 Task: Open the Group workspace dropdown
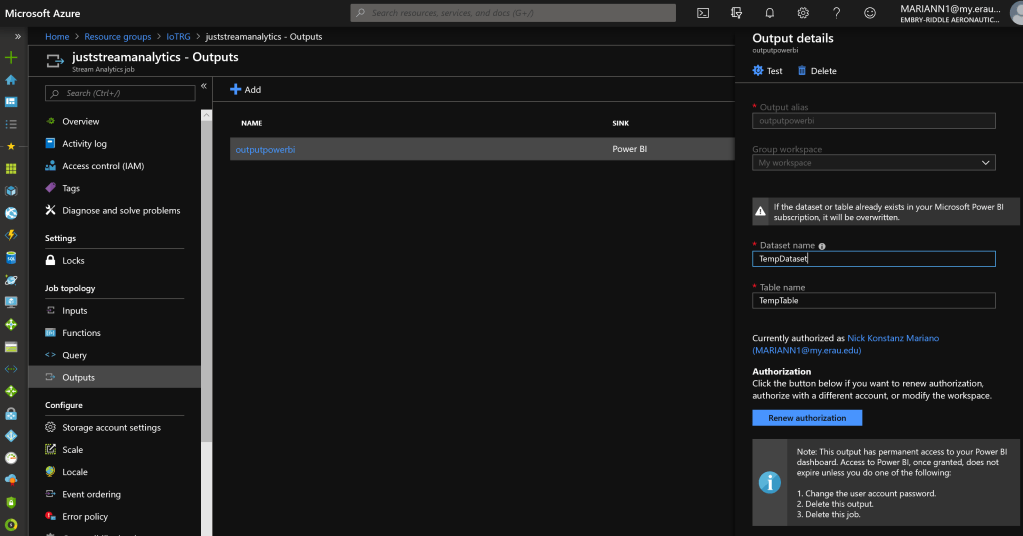[873, 163]
